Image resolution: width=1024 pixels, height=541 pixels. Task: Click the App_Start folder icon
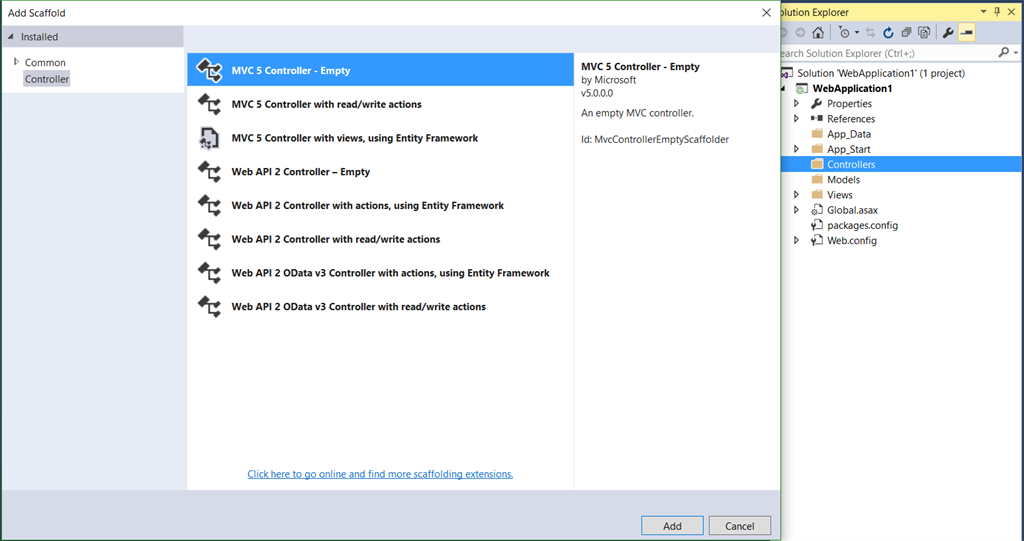pos(817,148)
